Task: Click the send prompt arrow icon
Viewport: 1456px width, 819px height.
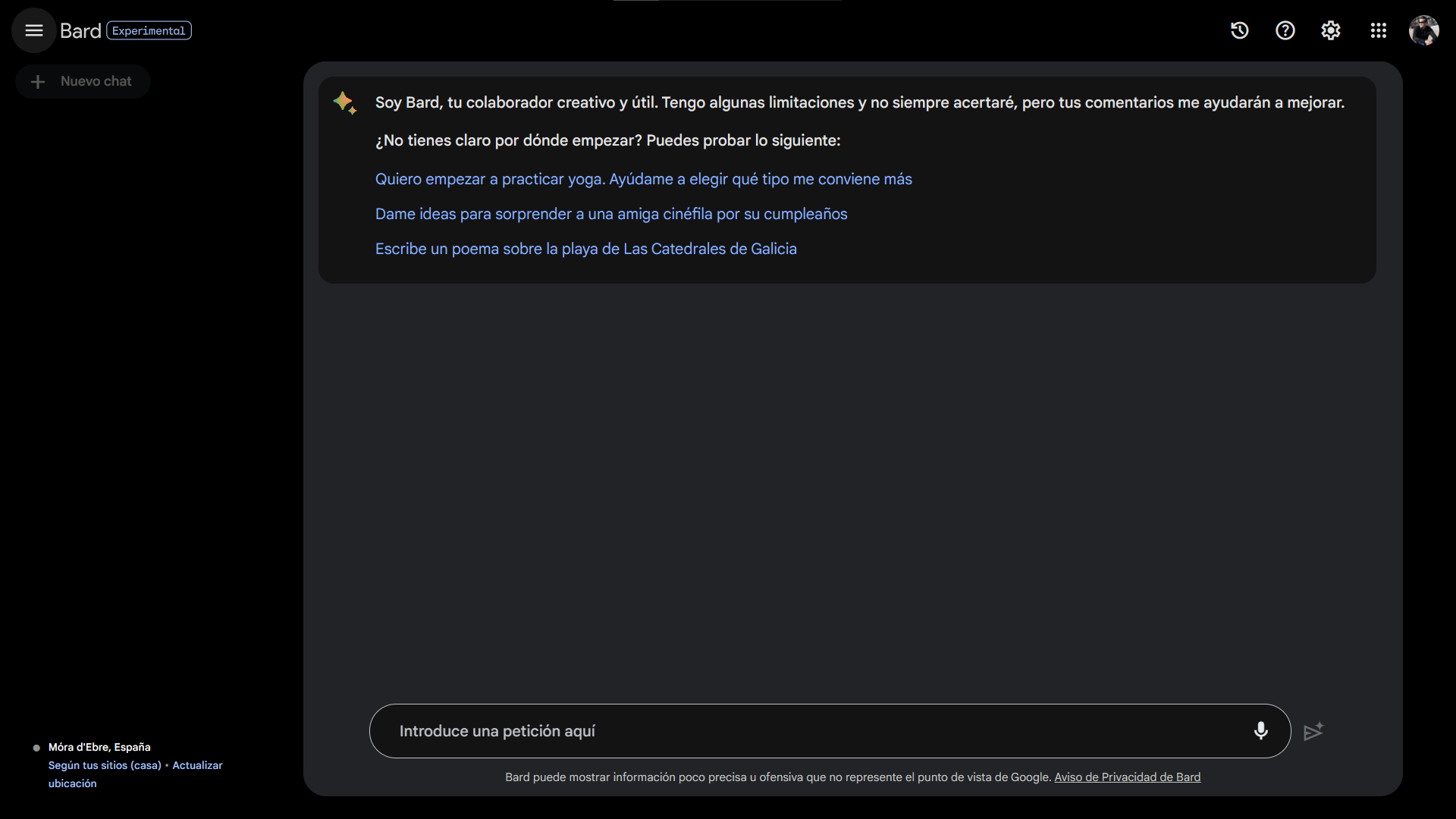Action: point(1313,731)
